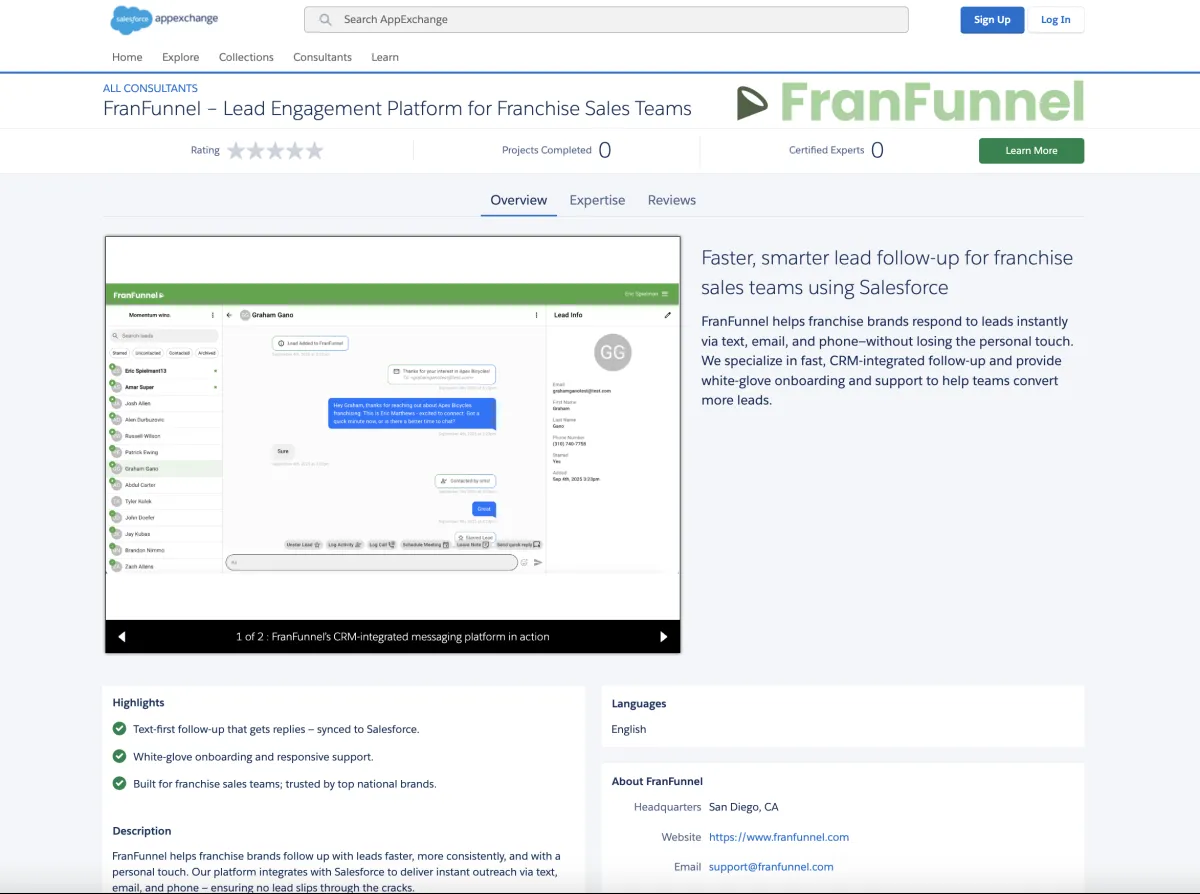Open the Consultants menu item
The width and height of the screenshot is (1200, 894).
click(322, 57)
